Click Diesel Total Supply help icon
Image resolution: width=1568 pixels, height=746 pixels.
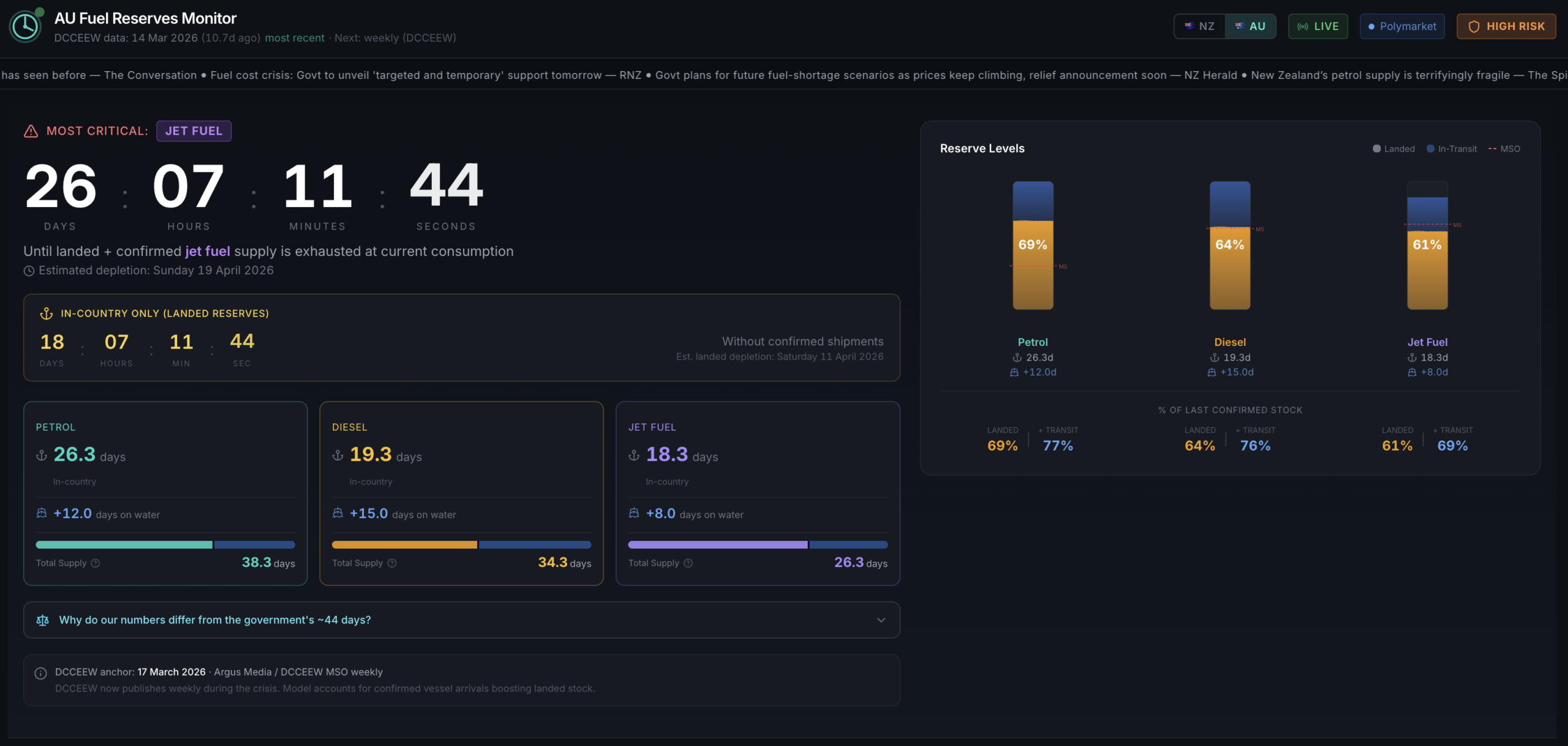(x=392, y=563)
